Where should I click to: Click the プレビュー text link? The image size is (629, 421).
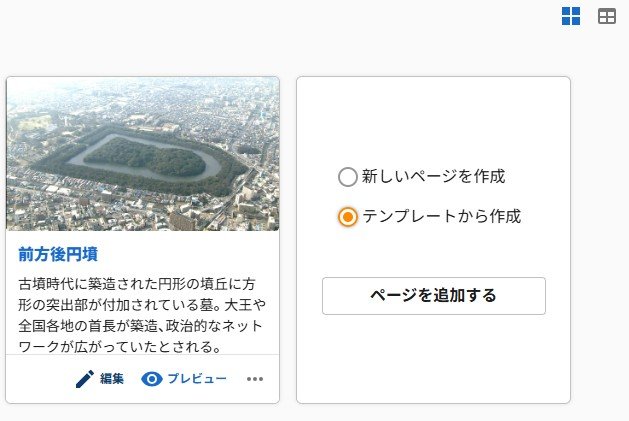click(197, 379)
